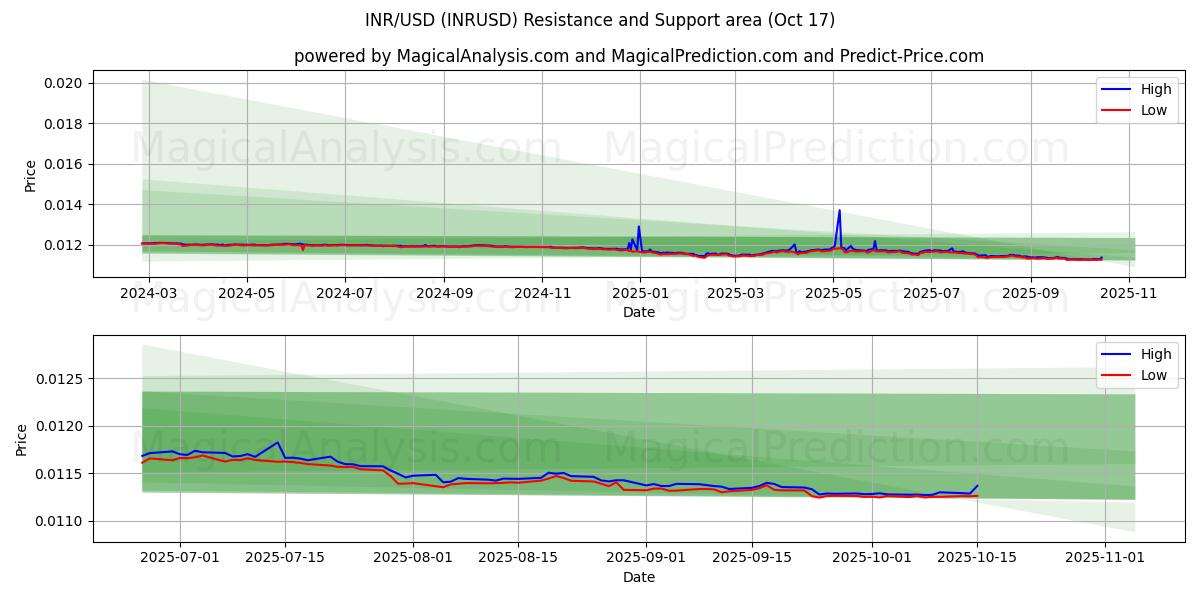1200x600 pixels.
Task: Open the powered by MagicalAnalysis.com subtitle text
Action: (x=639, y=56)
